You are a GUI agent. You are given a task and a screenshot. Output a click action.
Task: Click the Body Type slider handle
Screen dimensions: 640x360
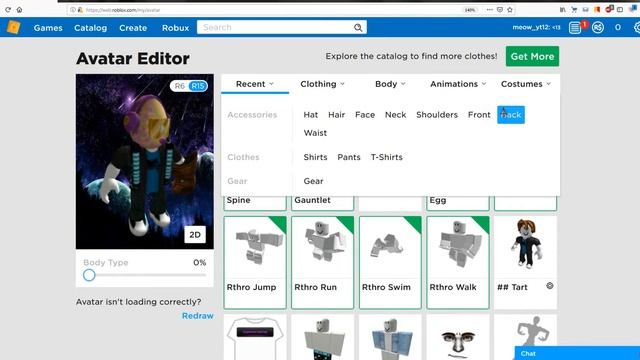click(89, 275)
